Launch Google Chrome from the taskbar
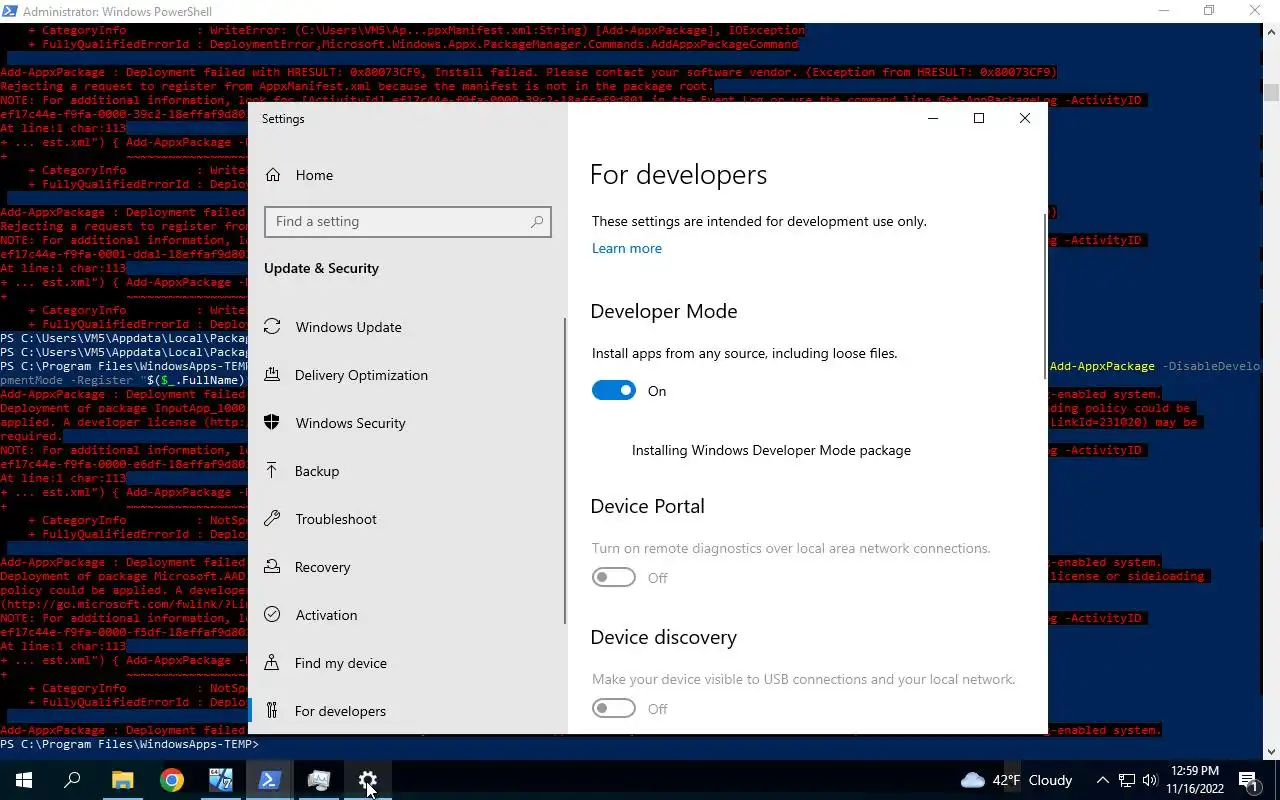The width and height of the screenshot is (1280, 800). pyautogui.click(x=172, y=780)
